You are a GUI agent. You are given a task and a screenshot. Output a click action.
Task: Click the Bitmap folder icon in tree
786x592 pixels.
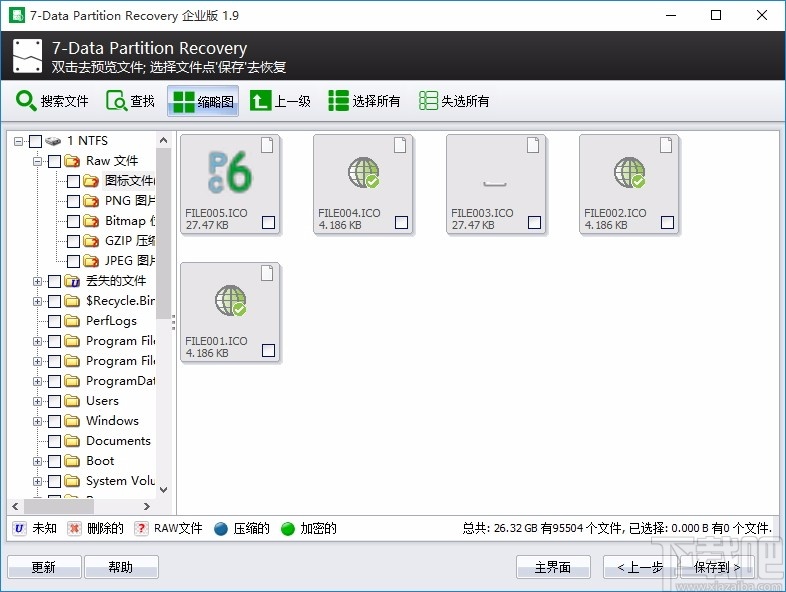click(x=91, y=221)
